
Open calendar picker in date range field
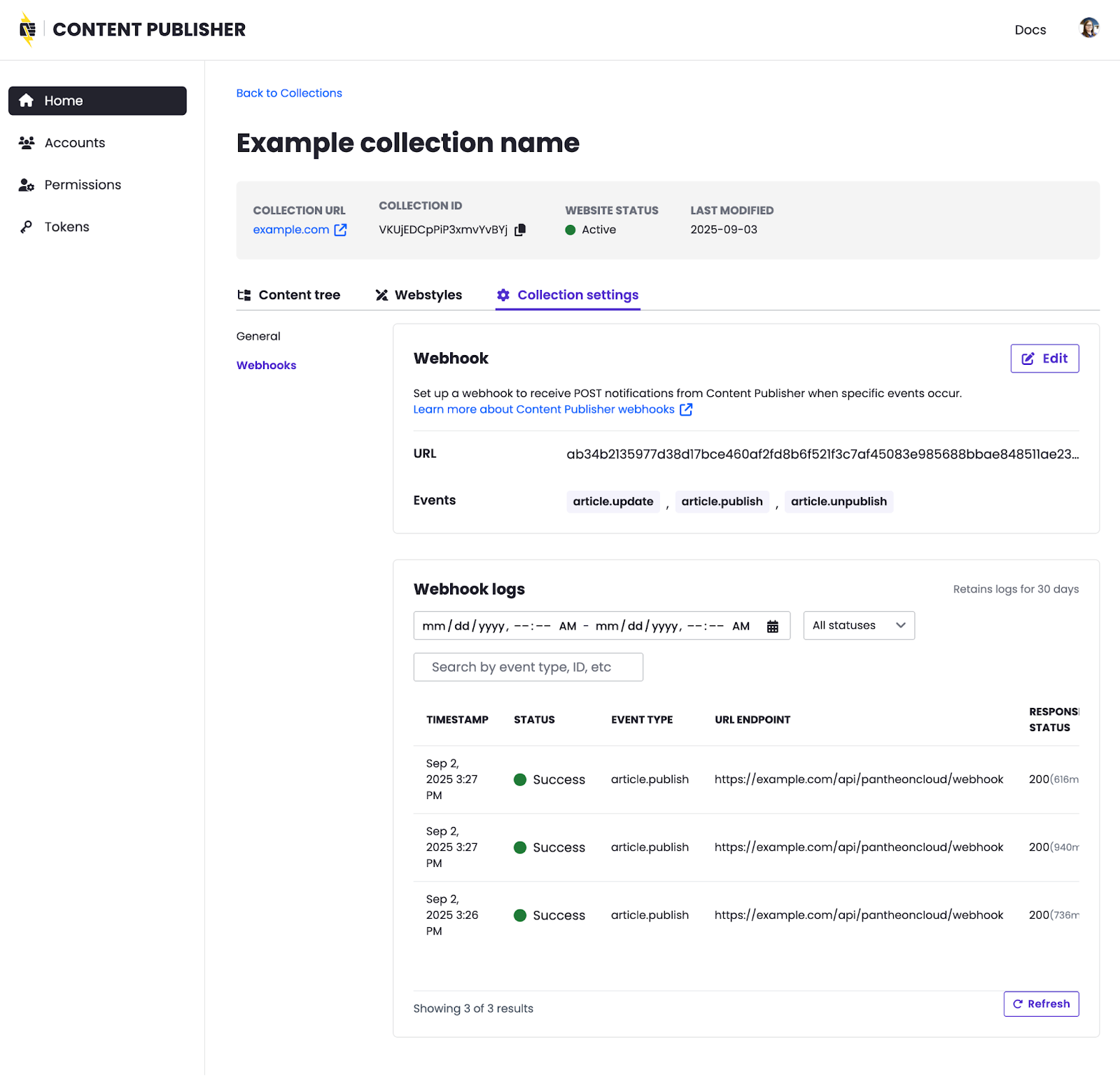click(772, 627)
